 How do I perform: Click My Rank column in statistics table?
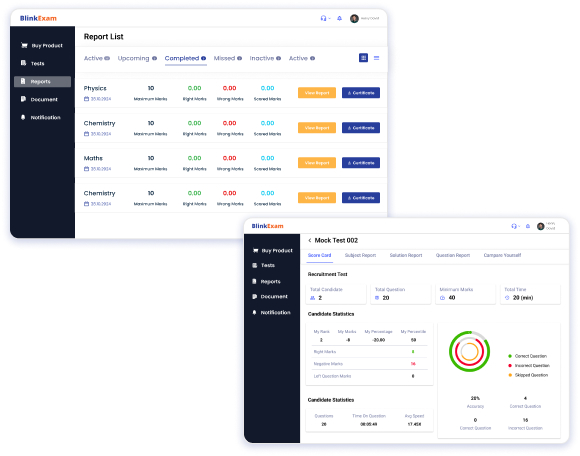(321, 336)
